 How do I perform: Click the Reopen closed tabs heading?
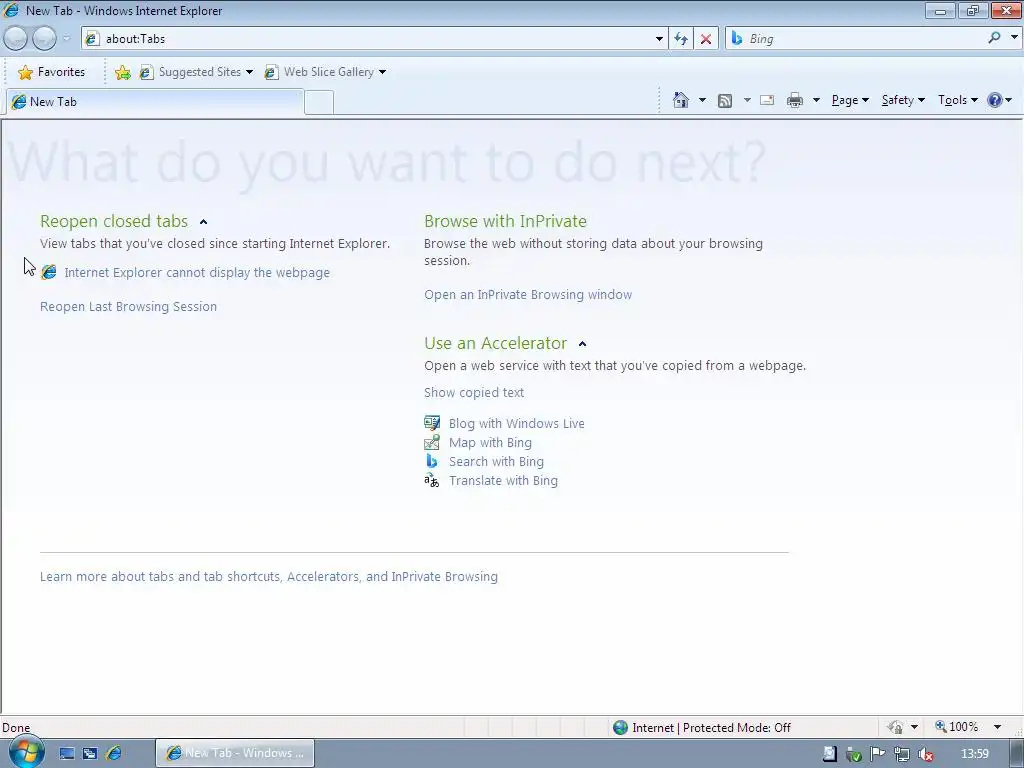coord(114,221)
